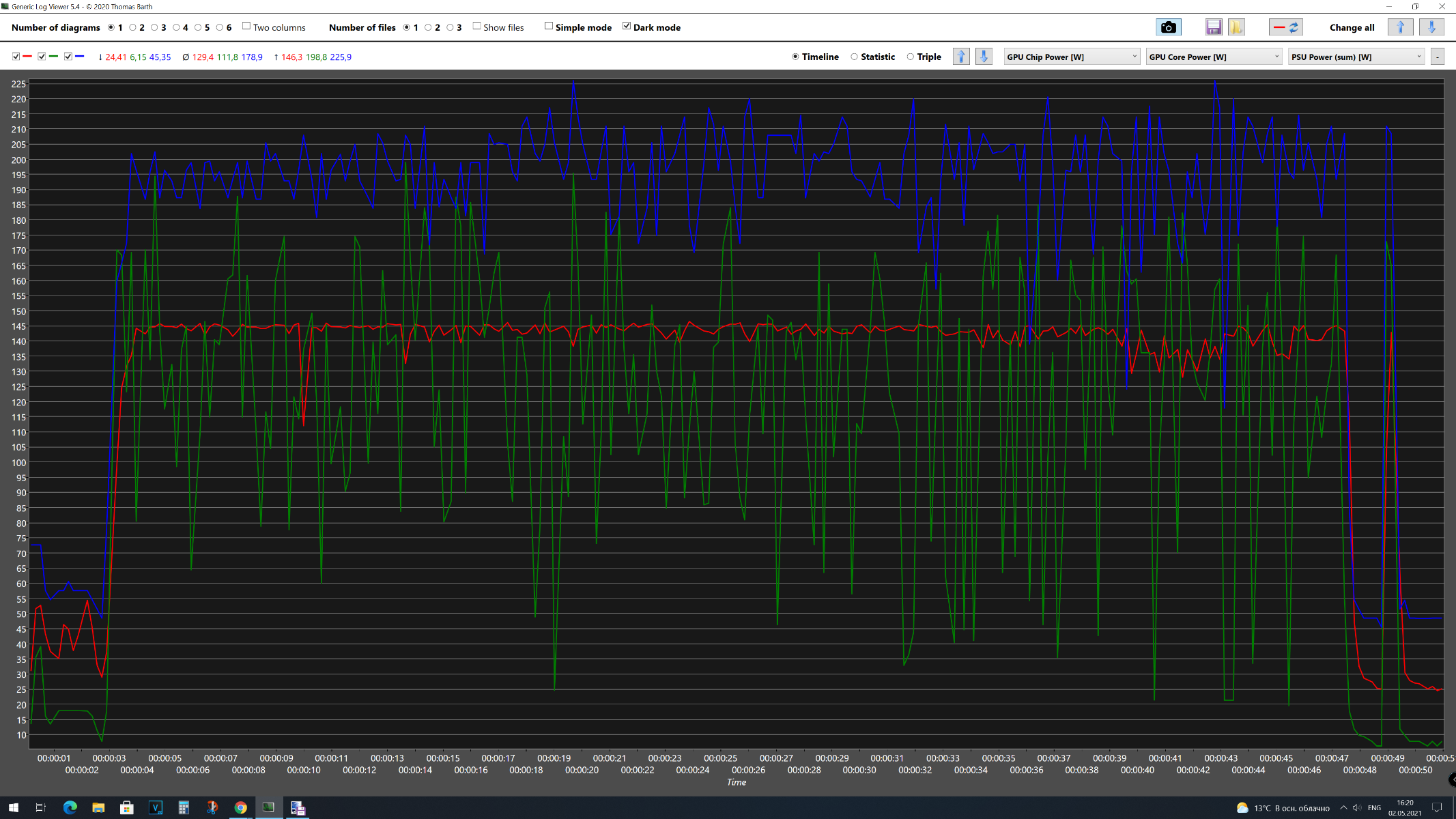
Task: Click the up arrow beside Triple option
Action: [961, 57]
